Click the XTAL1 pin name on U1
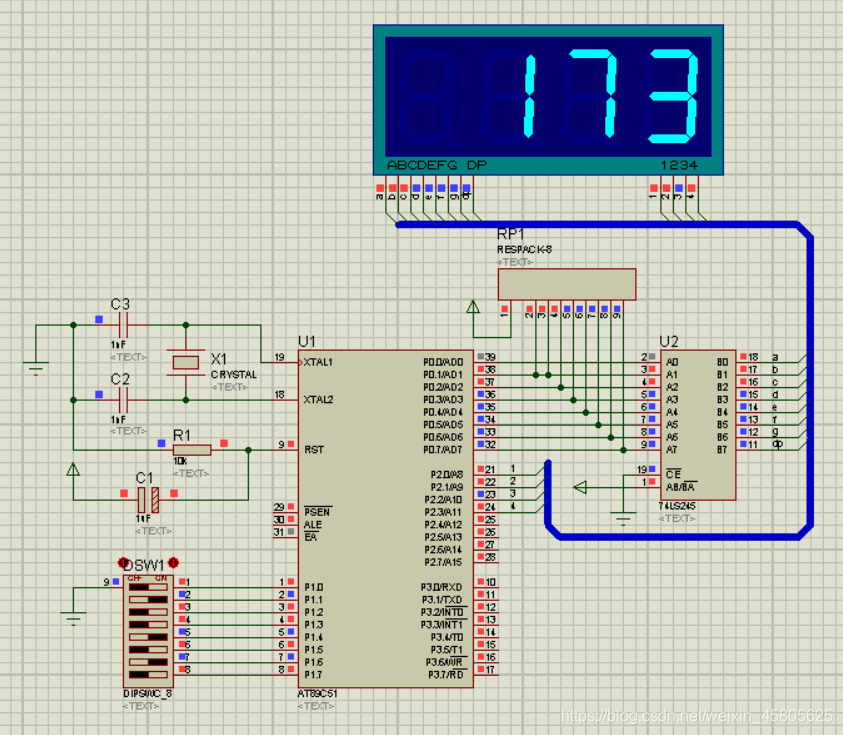 (318, 362)
